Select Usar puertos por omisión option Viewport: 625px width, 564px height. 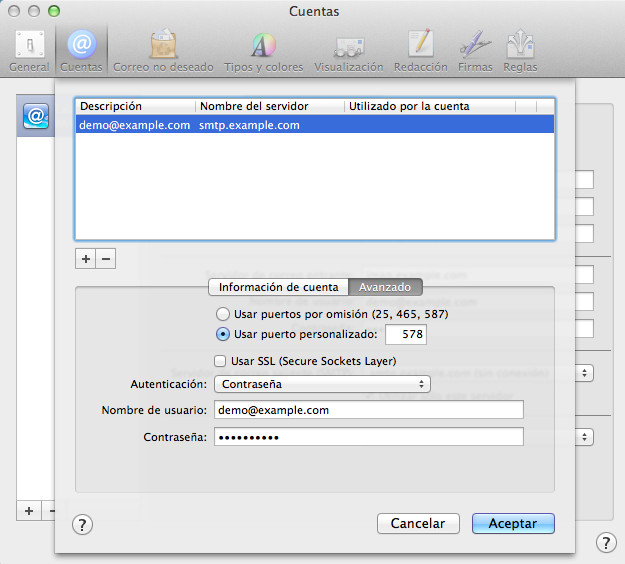[x=223, y=314]
